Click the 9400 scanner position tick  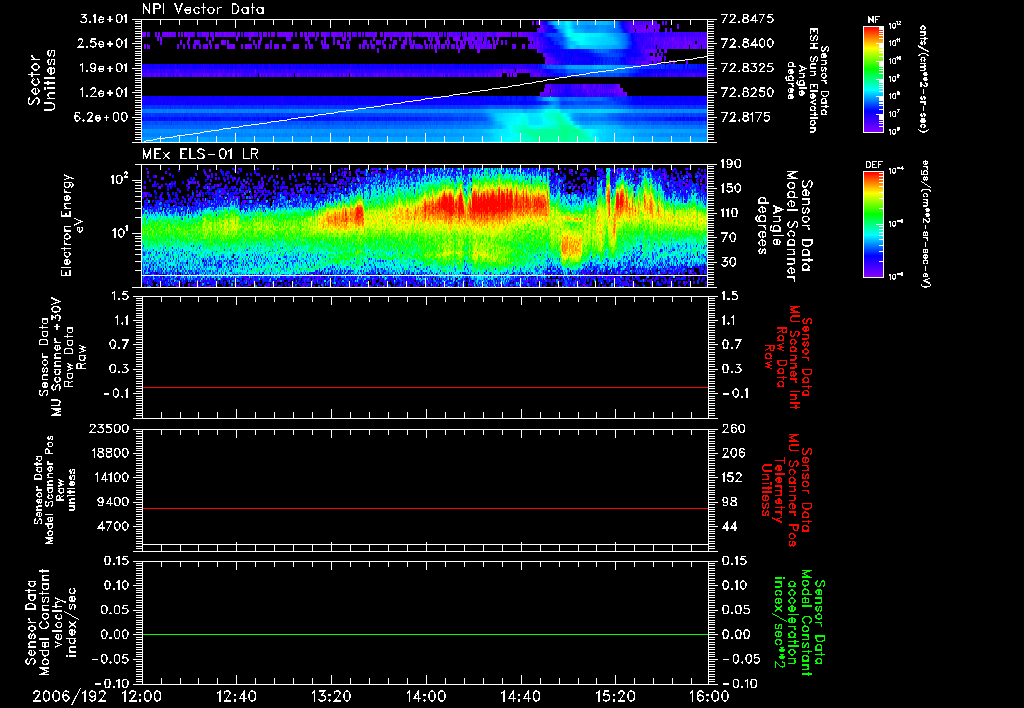114,502
